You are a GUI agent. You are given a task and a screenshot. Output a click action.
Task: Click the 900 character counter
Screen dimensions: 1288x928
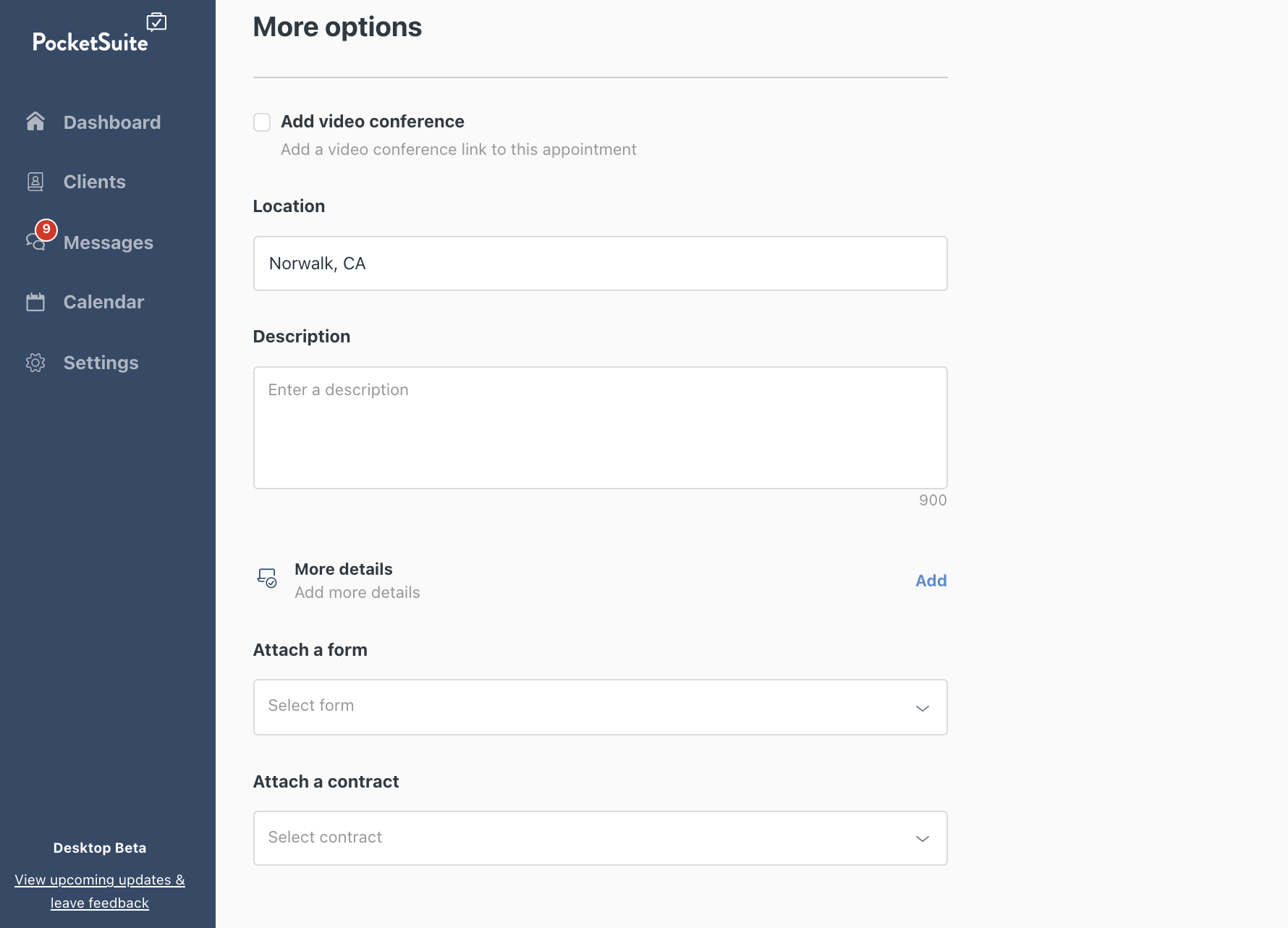(933, 500)
